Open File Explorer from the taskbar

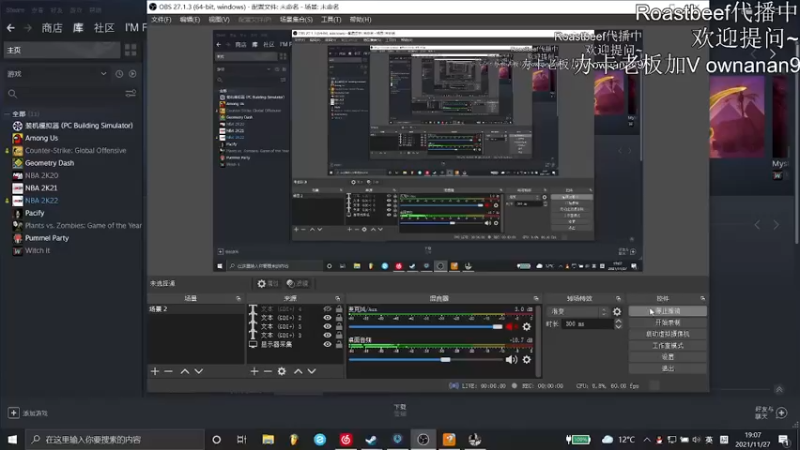coord(268,439)
